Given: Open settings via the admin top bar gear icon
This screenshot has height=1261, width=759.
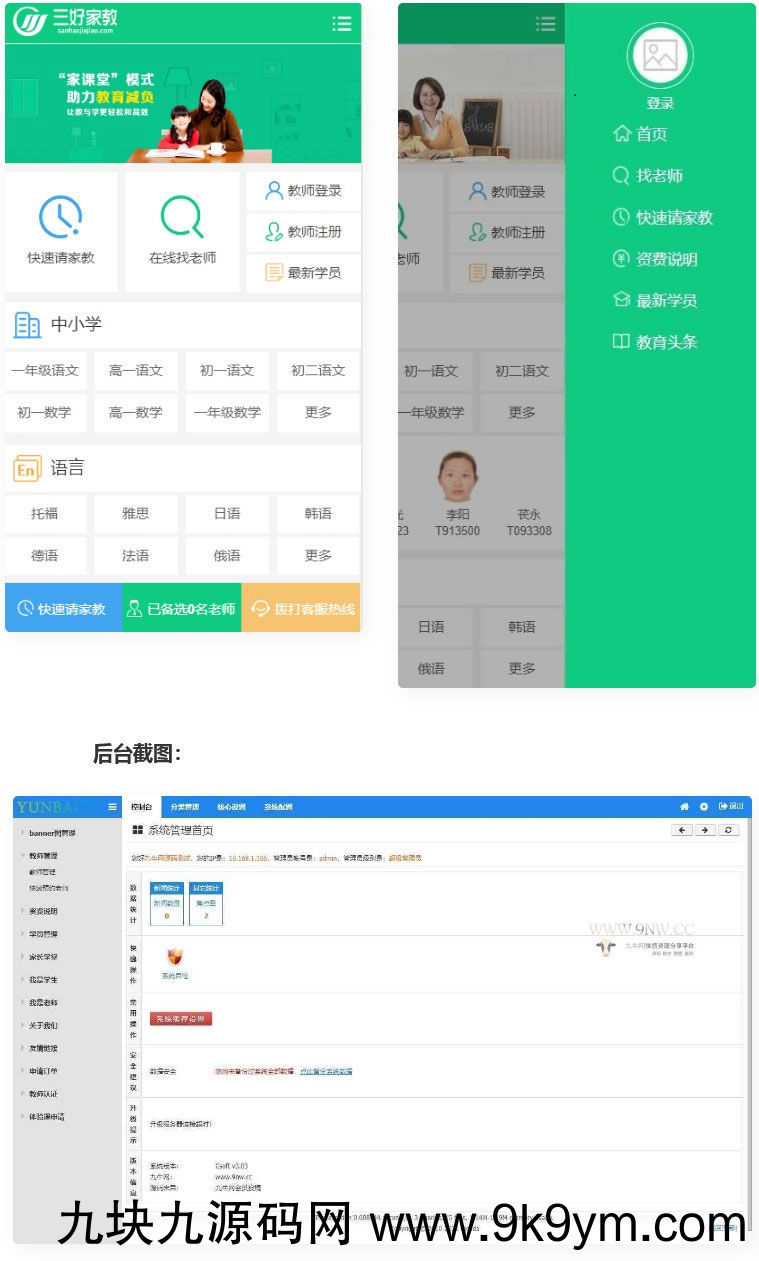Looking at the screenshot, I should coord(703,806).
